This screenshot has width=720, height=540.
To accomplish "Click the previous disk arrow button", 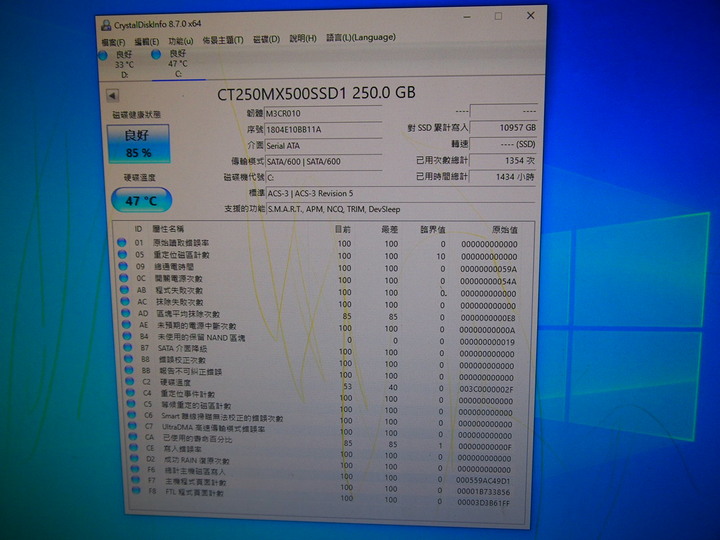I will [112, 96].
